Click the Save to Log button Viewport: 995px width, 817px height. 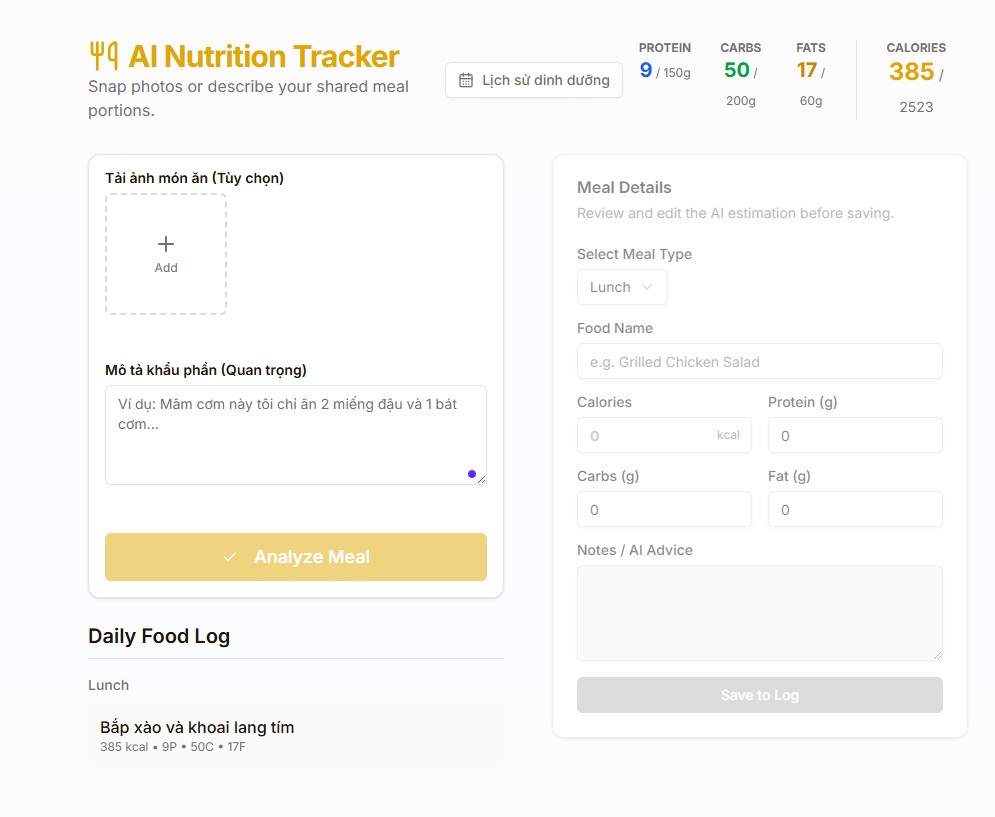point(759,695)
